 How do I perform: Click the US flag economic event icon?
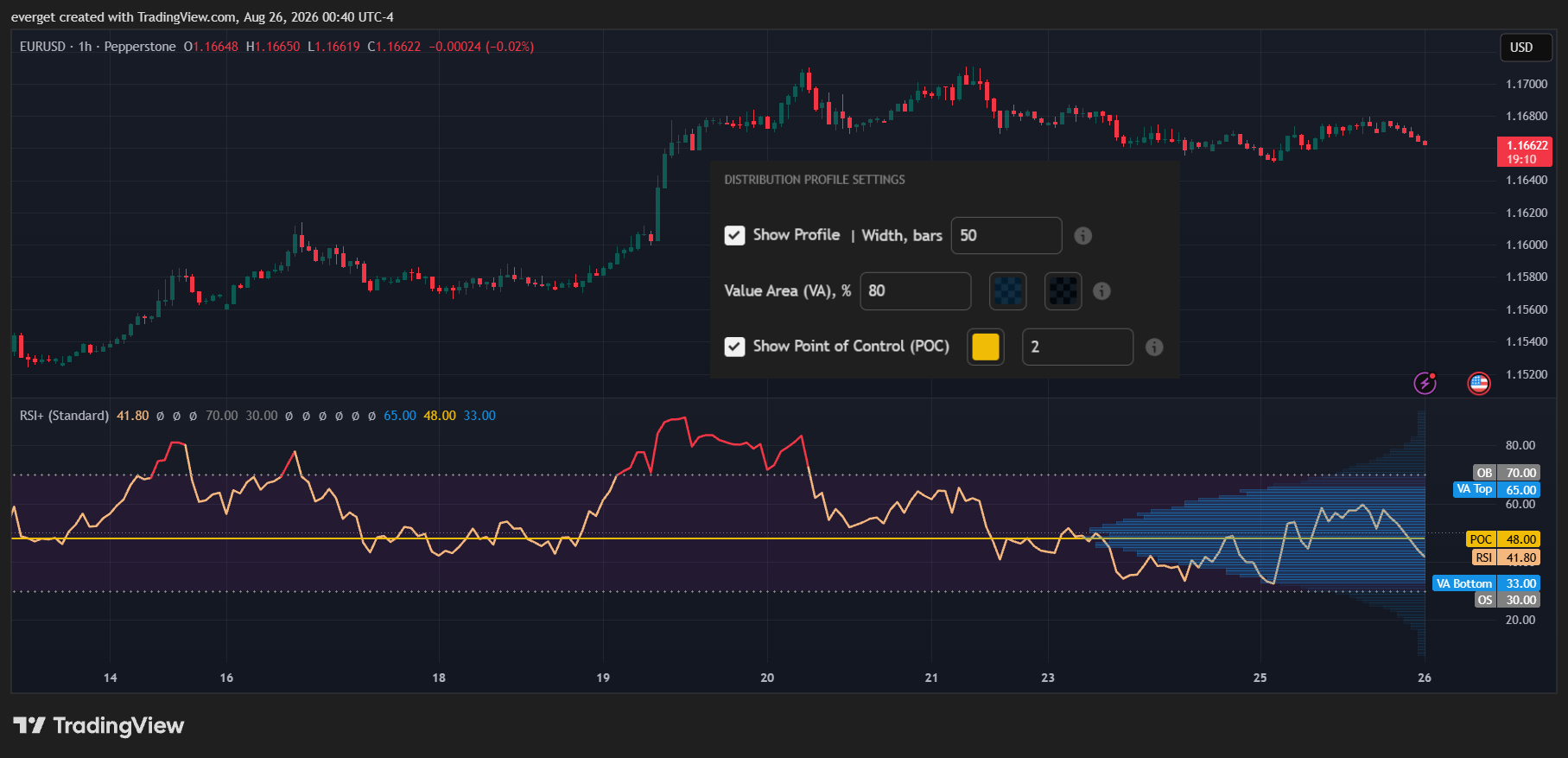click(1479, 383)
